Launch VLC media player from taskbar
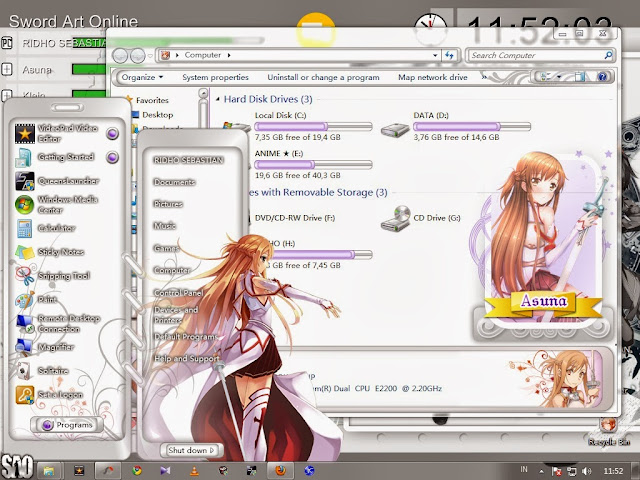640x480 pixels. click(195, 471)
